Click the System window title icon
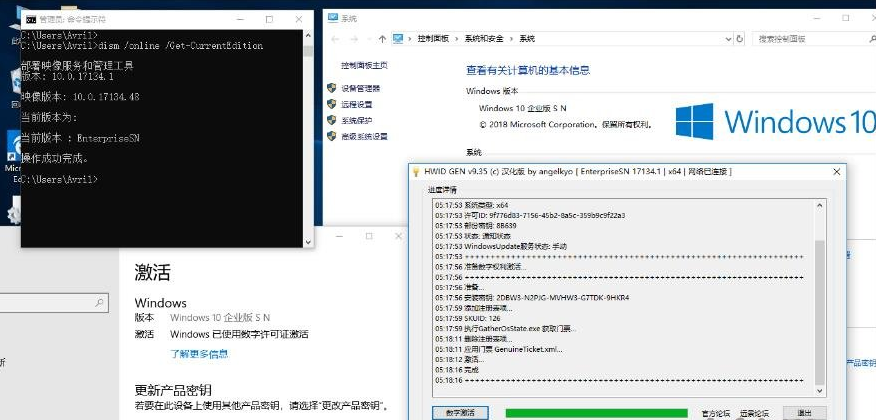876x420 pixels. 333,18
